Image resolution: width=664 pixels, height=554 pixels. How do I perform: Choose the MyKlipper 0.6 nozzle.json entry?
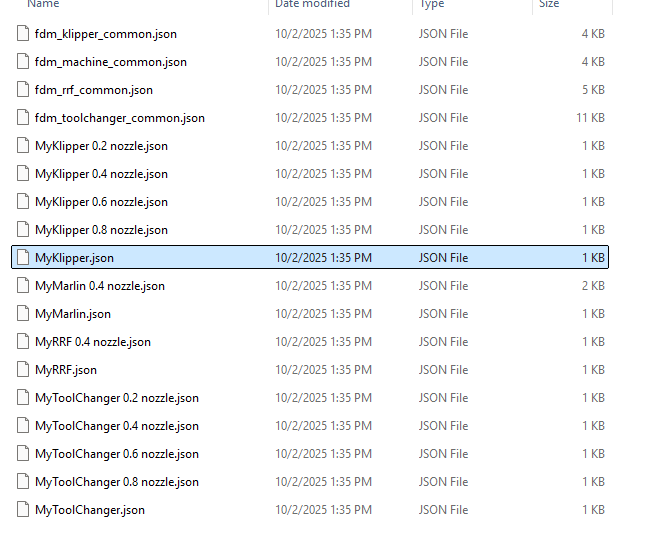coord(101,202)
